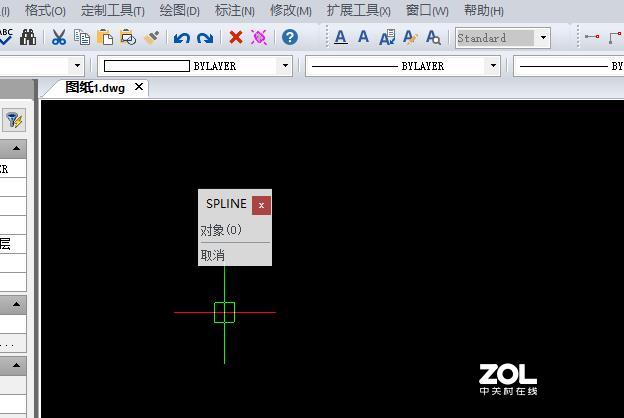This screenshot has width=624, height=418.
Task: Collapse the middle properties panel section
Action: (x=16, y=304)
